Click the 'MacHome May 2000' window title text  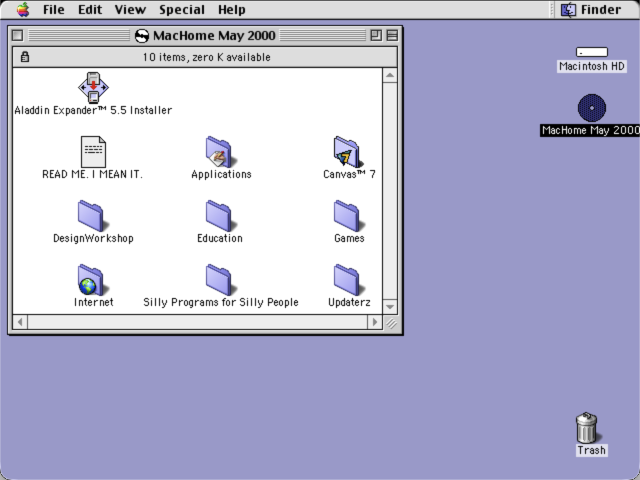point(214,36)
